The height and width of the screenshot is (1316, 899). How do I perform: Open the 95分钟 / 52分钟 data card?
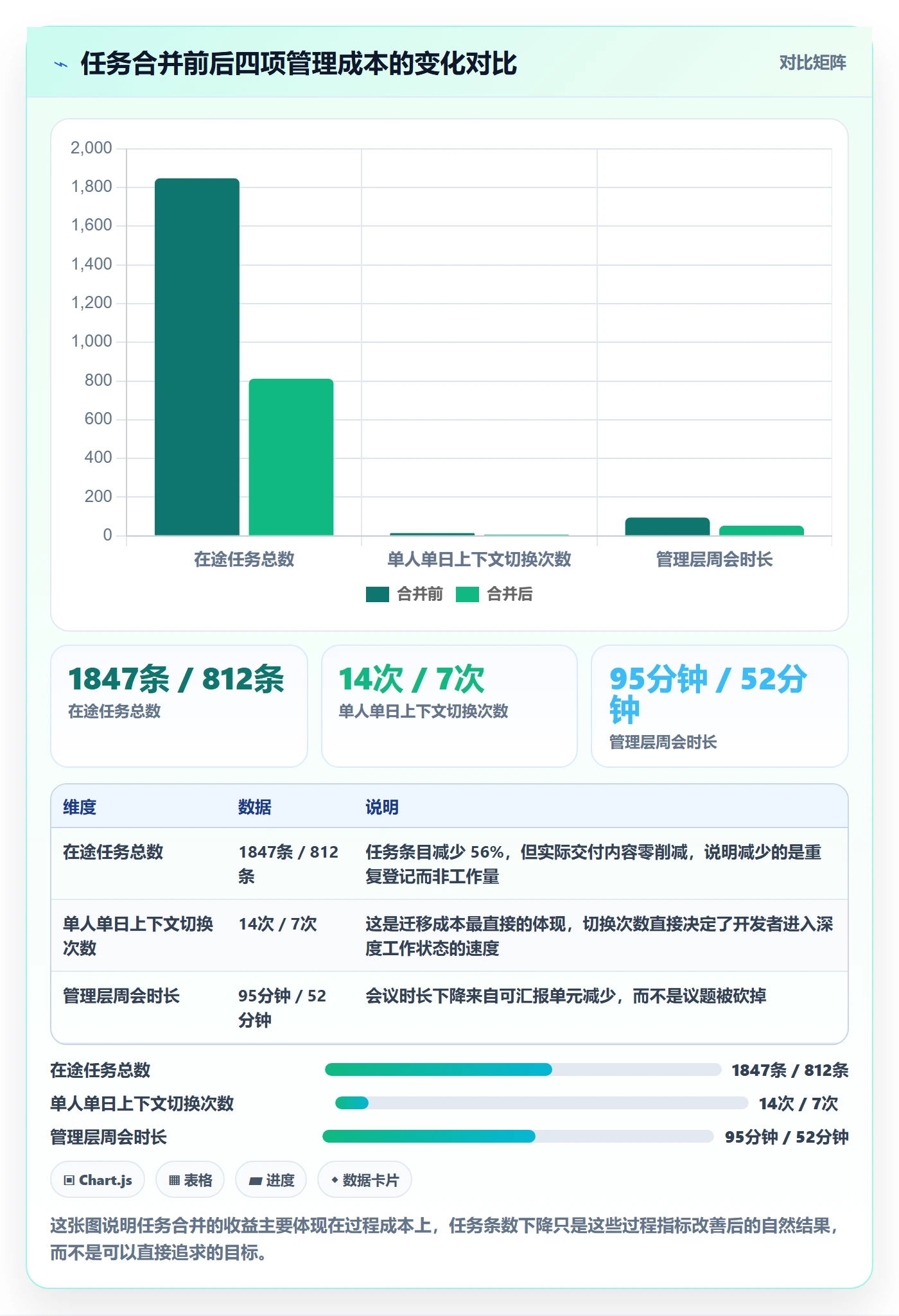click(x=720, y=706)
